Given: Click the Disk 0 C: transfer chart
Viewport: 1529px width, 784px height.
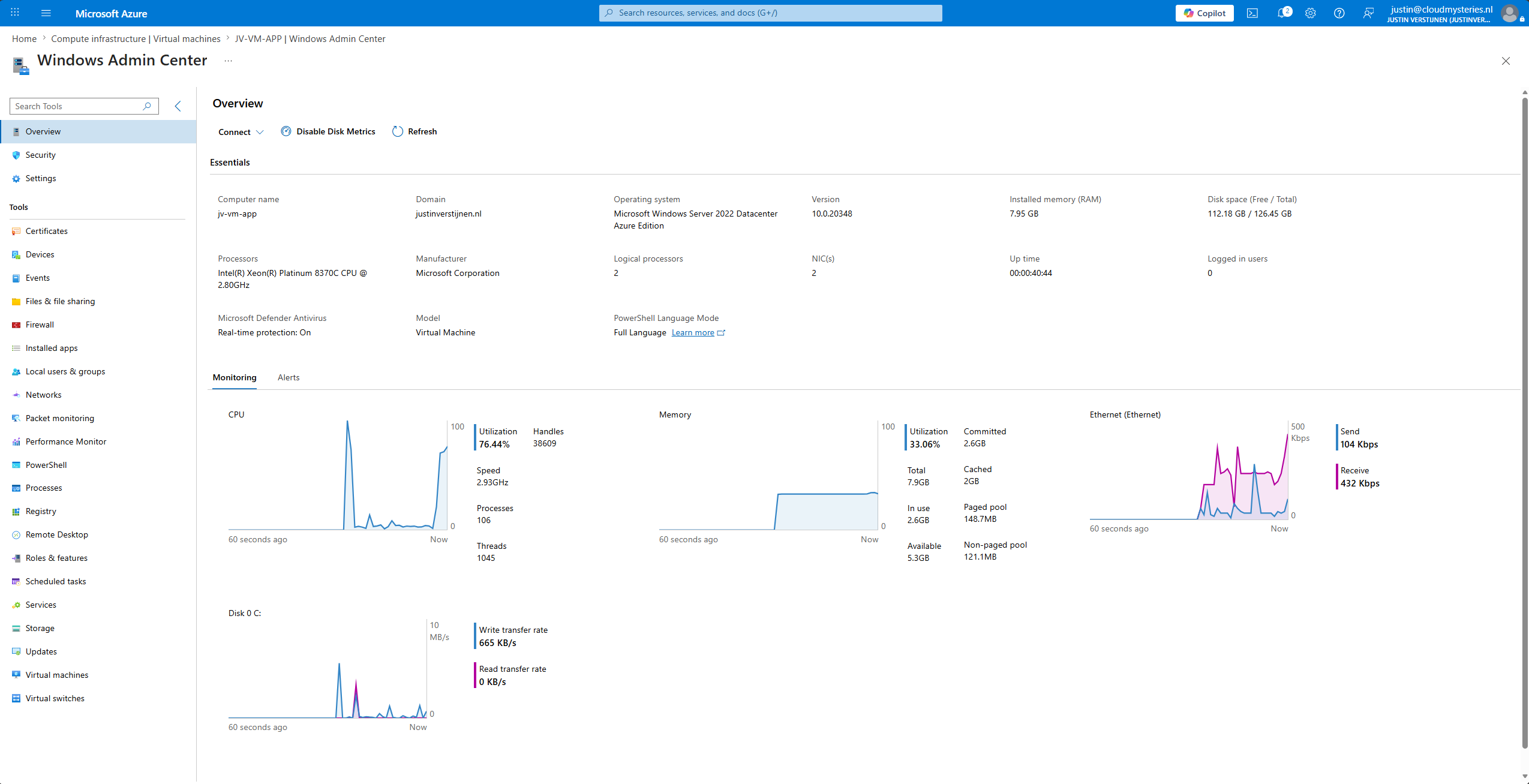Looking at the screenshot, I should point(328,668).
